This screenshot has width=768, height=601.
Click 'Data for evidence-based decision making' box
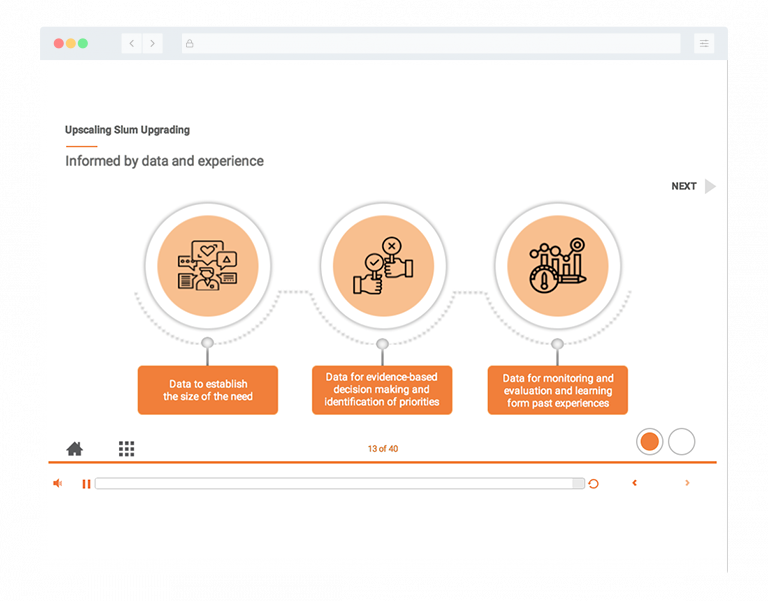[382, 390]
